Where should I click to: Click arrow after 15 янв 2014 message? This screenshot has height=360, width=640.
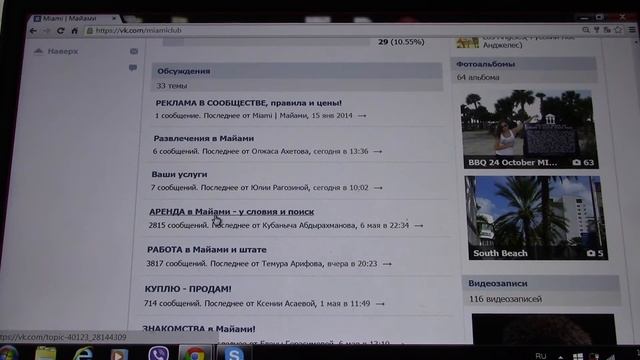tap(362, 116)
